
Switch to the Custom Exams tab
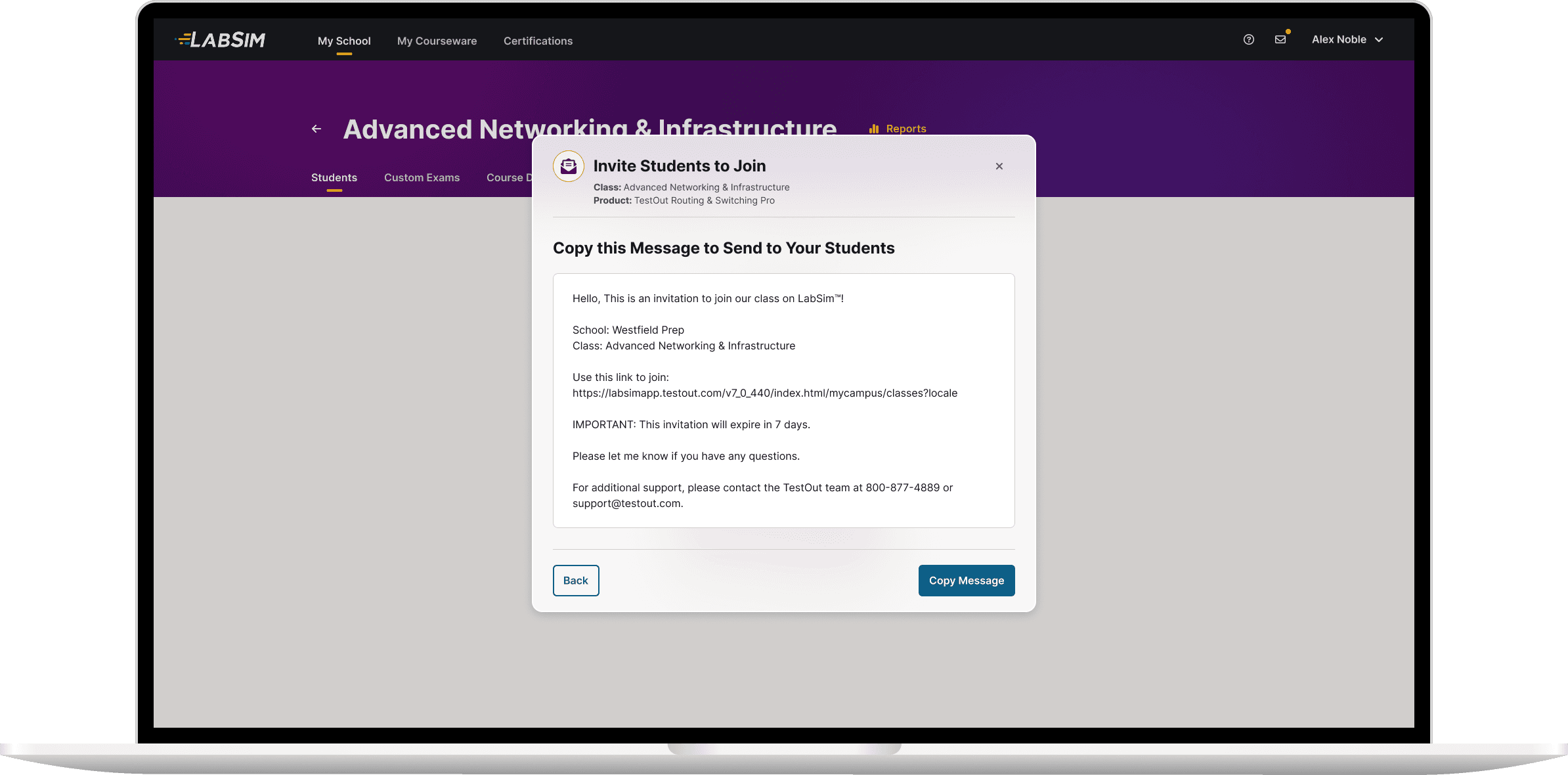(x=422, y=177)
